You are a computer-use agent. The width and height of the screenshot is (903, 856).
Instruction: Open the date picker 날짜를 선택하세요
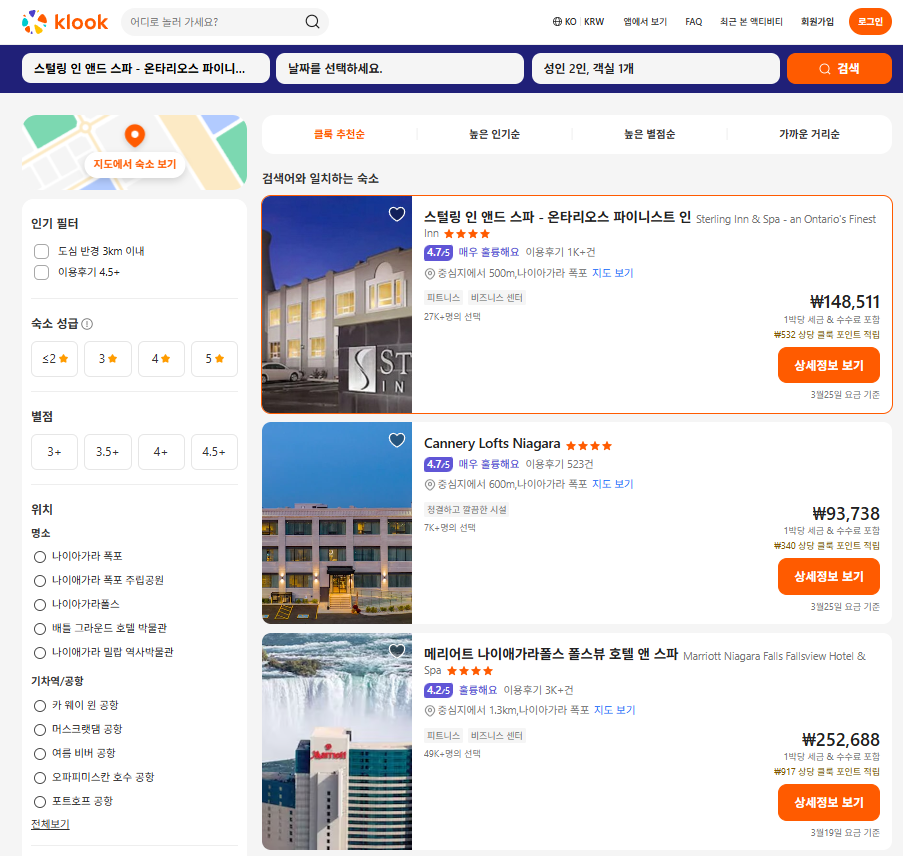point(400,69)
